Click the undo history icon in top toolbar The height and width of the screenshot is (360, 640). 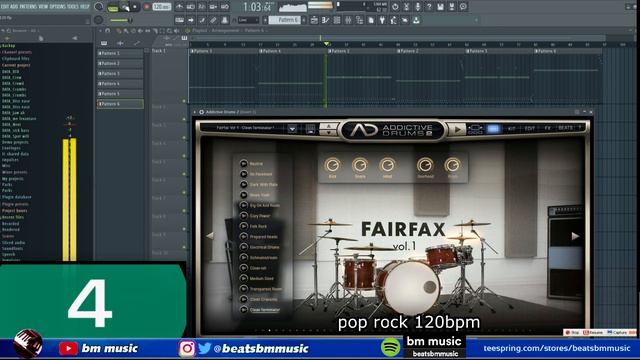click(395, 7)
